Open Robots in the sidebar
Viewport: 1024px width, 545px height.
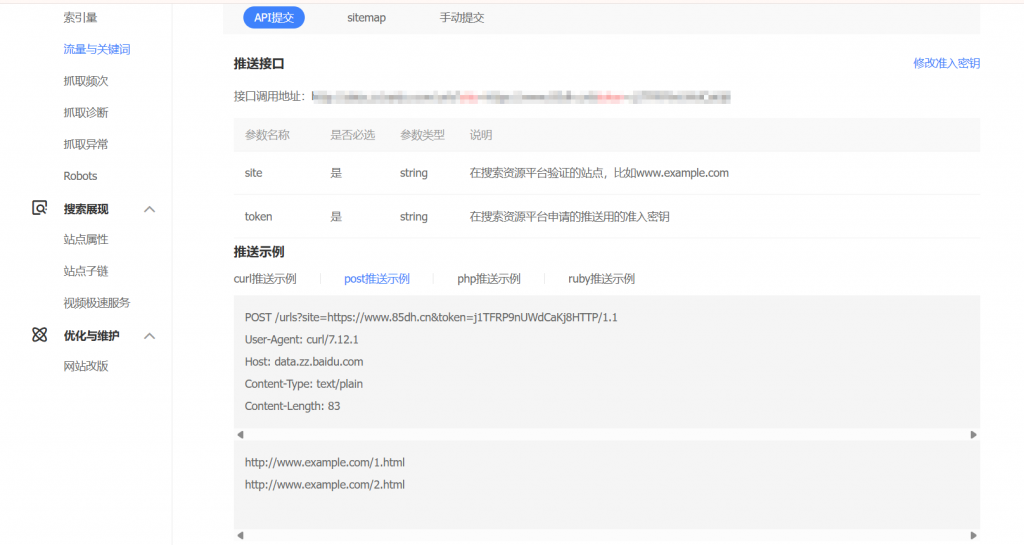click(80, 176)
